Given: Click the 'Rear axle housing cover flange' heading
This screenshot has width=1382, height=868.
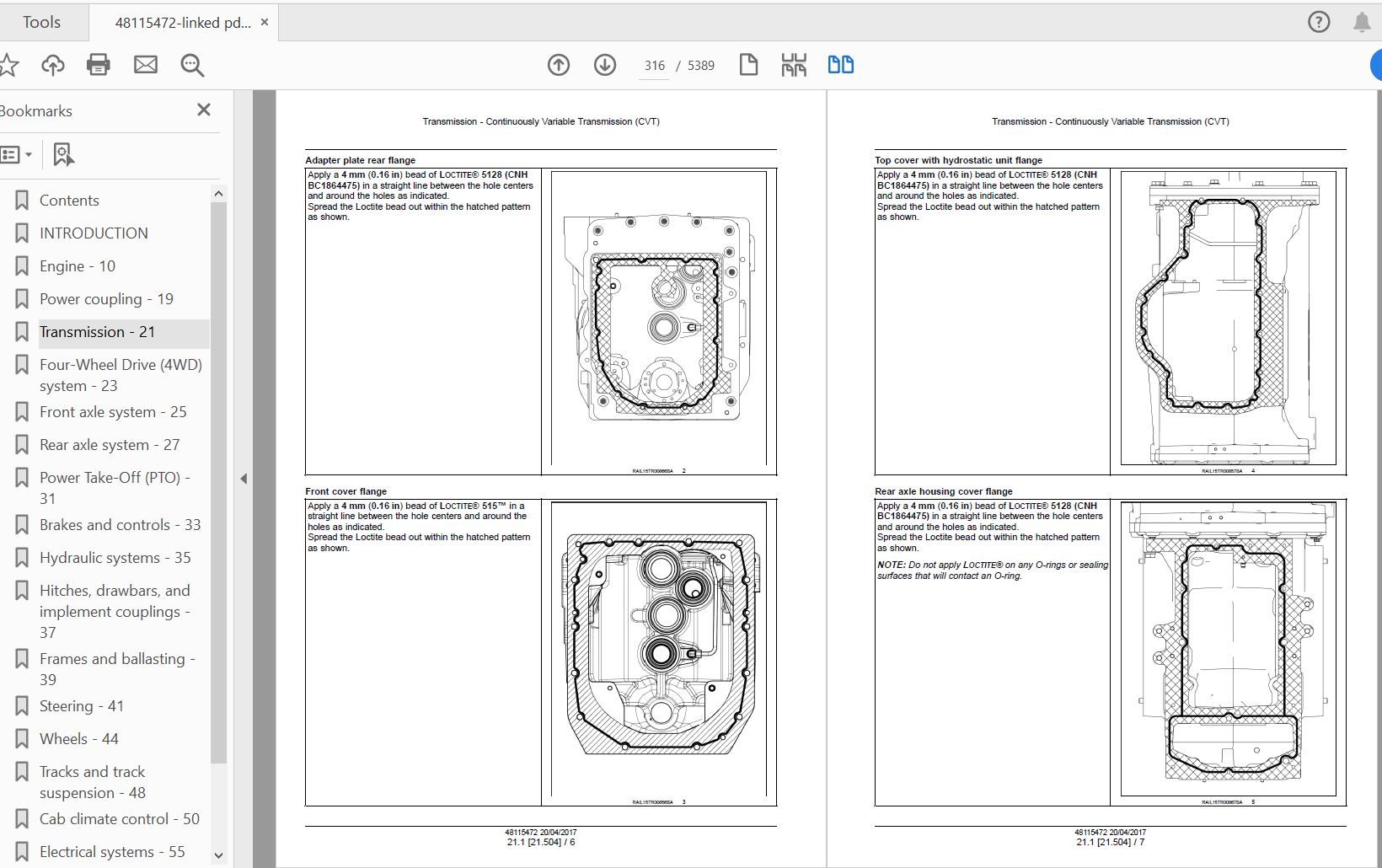Looking at the screenshot, I should point(943,491).
